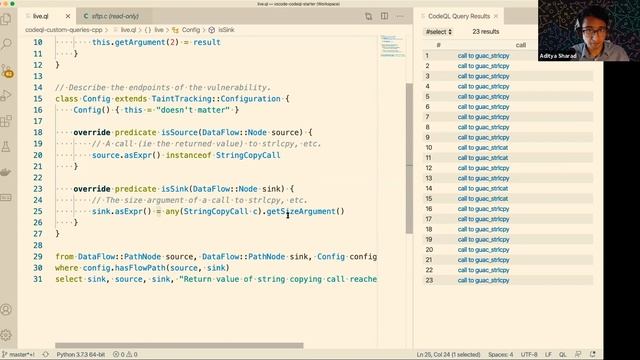Click getSizeArgument on line 25
This screenshot has width=640, height=360.
[x=301, y=211]
